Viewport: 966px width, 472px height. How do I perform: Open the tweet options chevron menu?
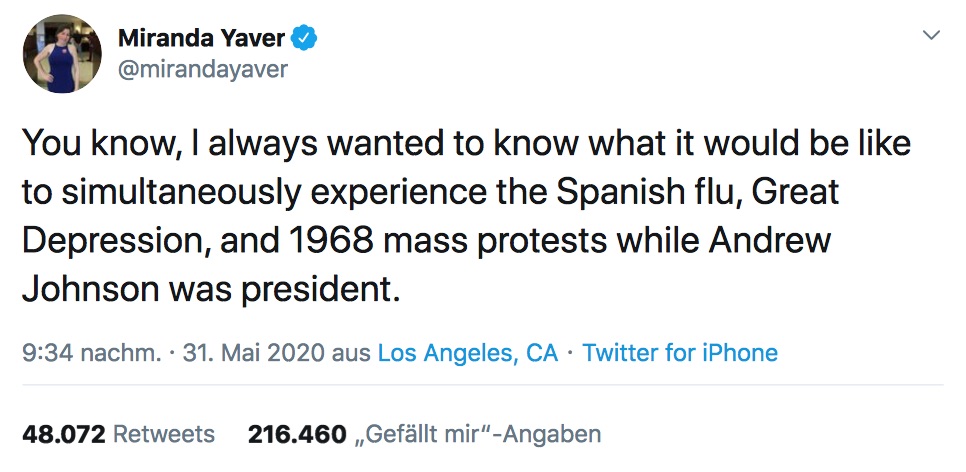931,36
